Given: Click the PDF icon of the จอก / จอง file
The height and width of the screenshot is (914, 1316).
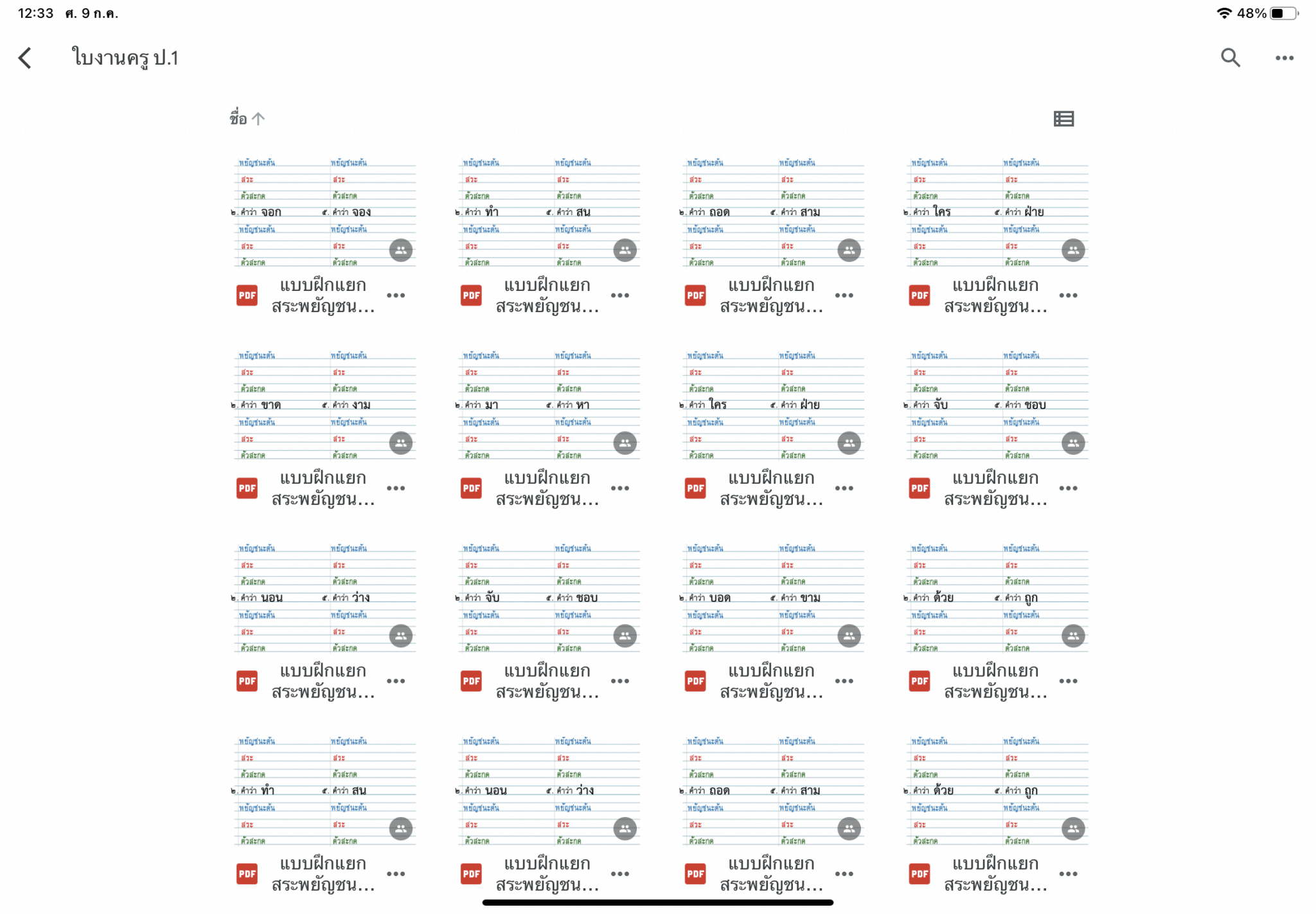Looking at the screenshot, I should 247,295.
